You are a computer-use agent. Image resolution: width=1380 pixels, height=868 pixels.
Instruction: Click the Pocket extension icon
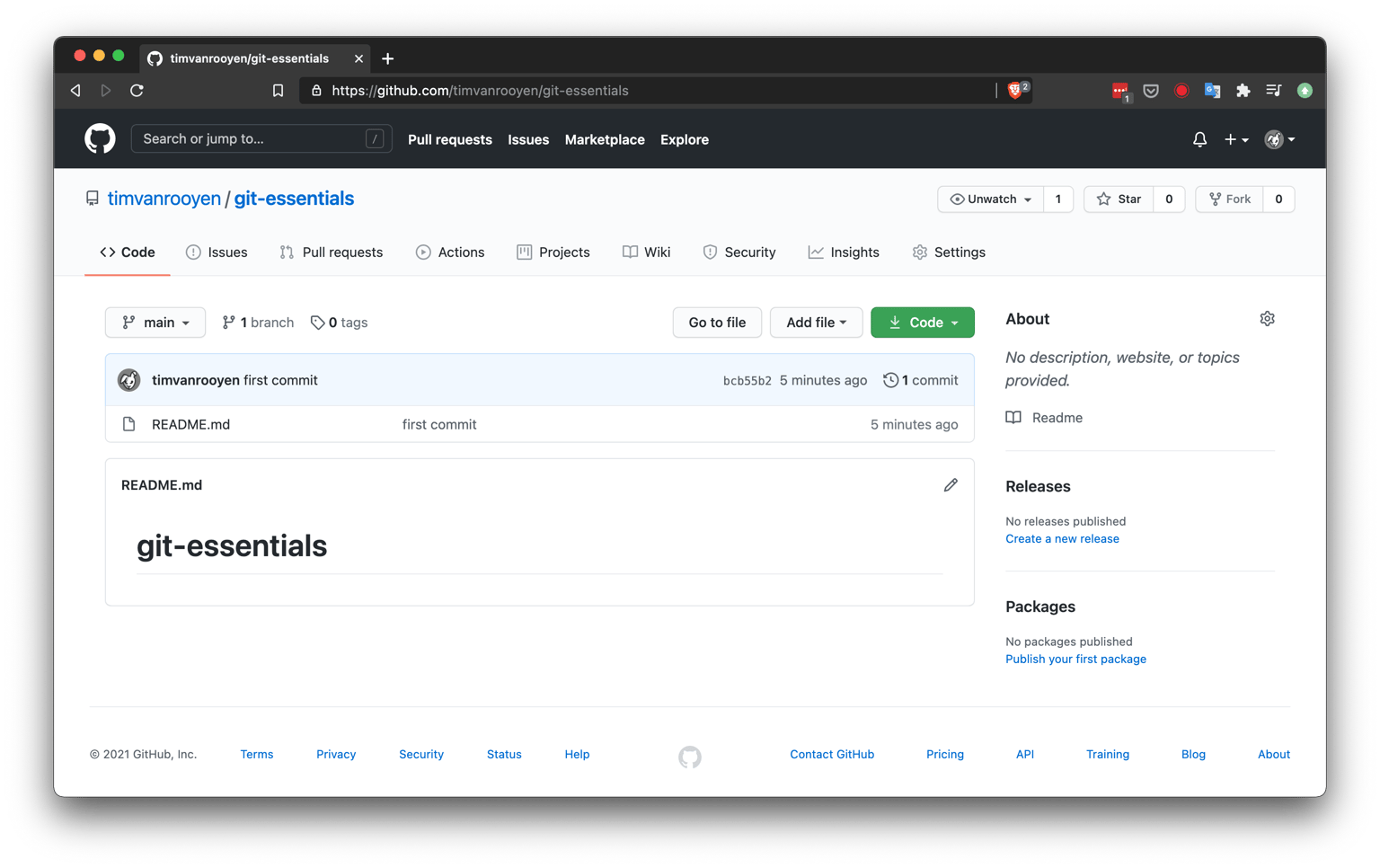click(1151, 91)
